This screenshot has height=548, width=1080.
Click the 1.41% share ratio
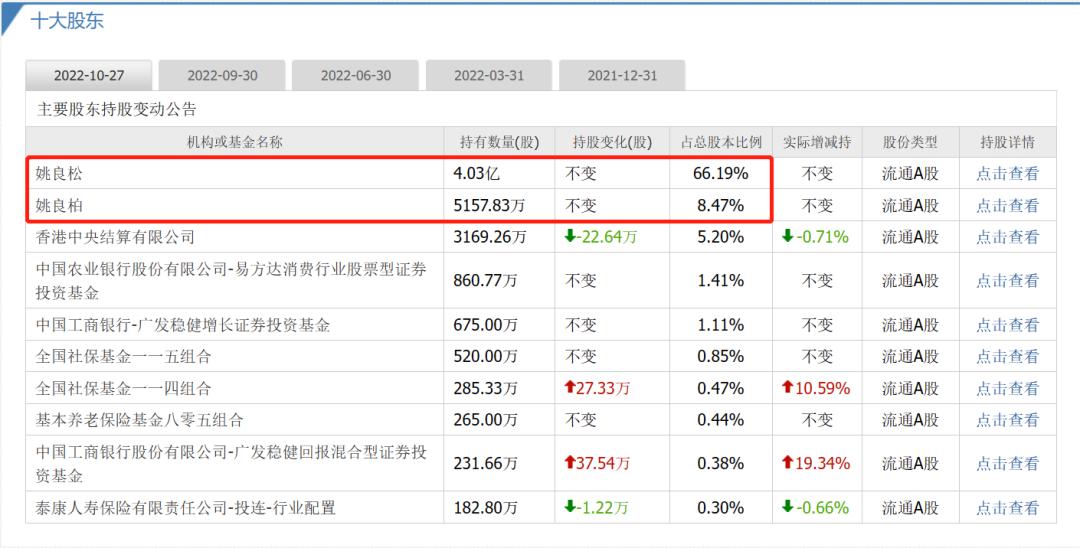pyautogui.click(x=720, y=280)
